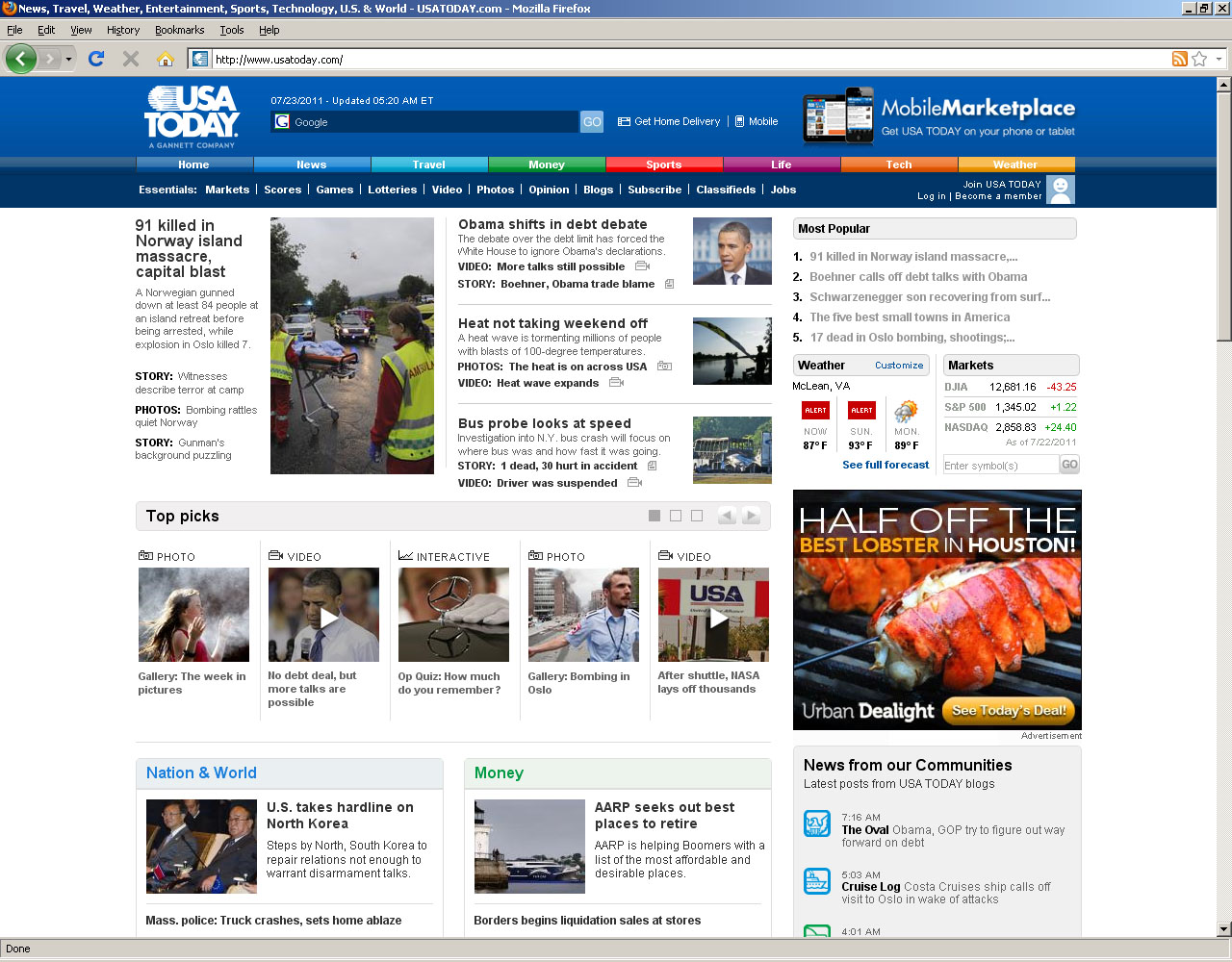The image size is (1232, 962).
Task: Click GO button beside Enter symbol field
Action: [x=1069, y=465]
